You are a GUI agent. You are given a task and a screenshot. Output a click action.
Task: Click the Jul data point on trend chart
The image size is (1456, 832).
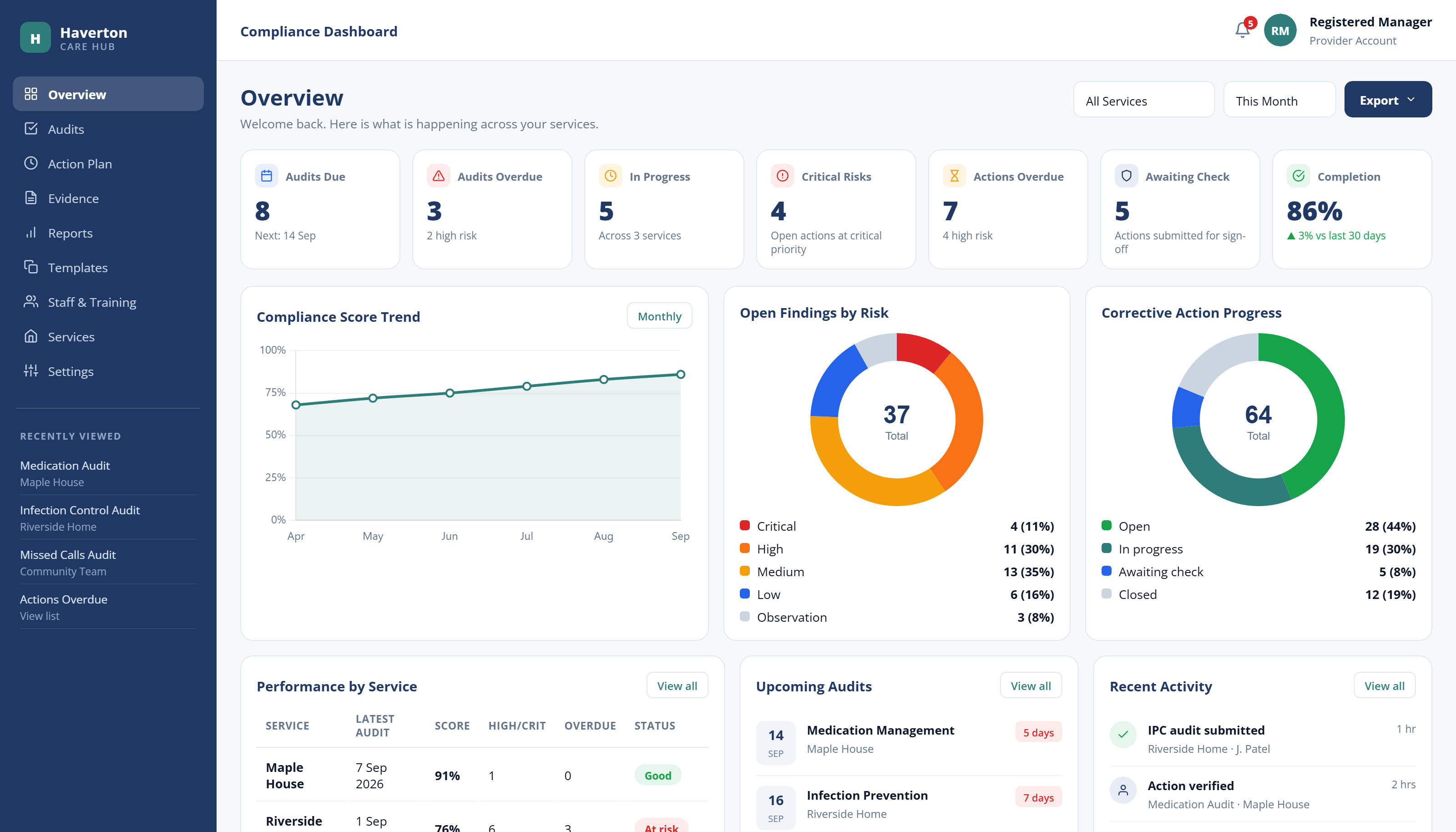pos(526,386)
